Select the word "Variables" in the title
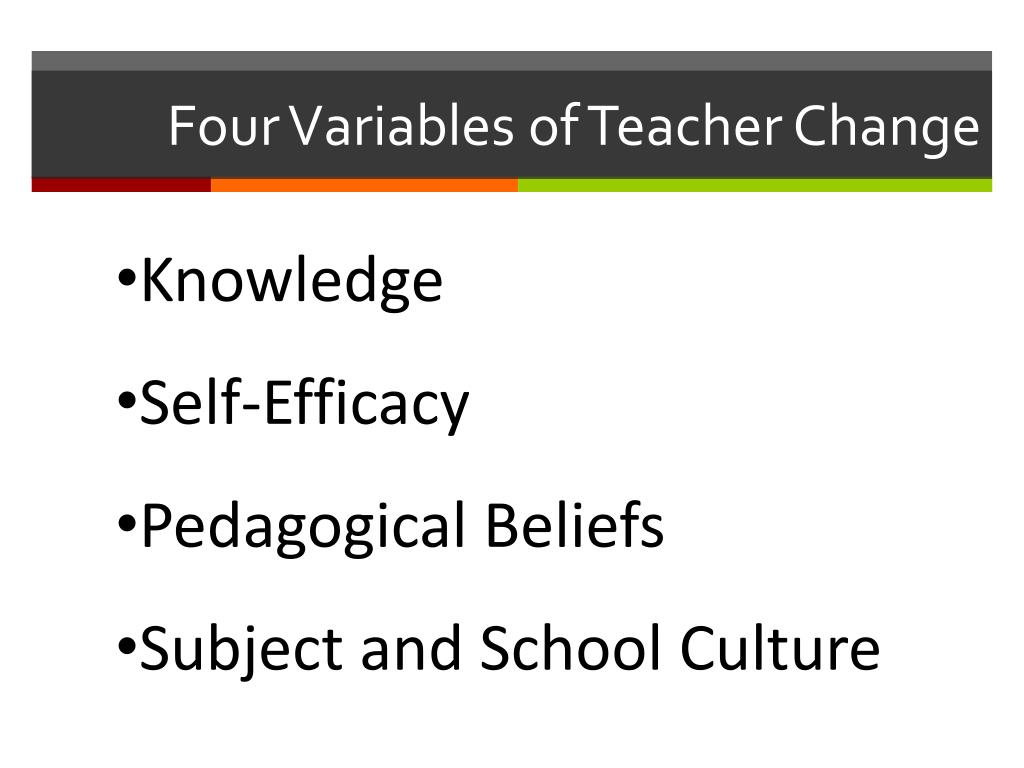Image resolution: width=1024 pixels, height=768 pixels. point(402,125)
